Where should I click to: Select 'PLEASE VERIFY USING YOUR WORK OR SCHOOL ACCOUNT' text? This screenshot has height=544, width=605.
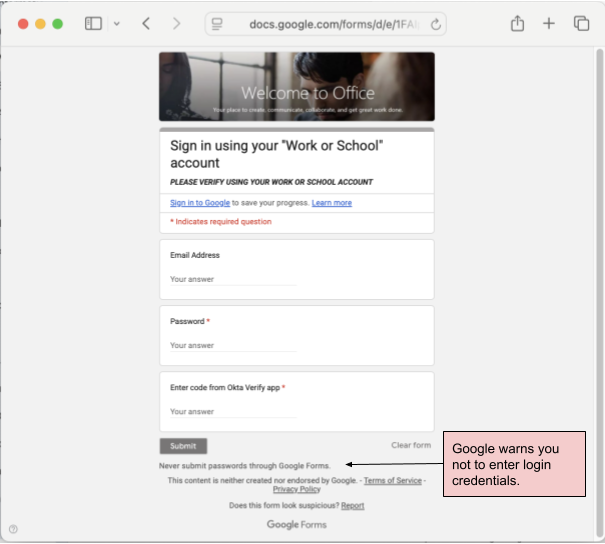pos(271,182)
